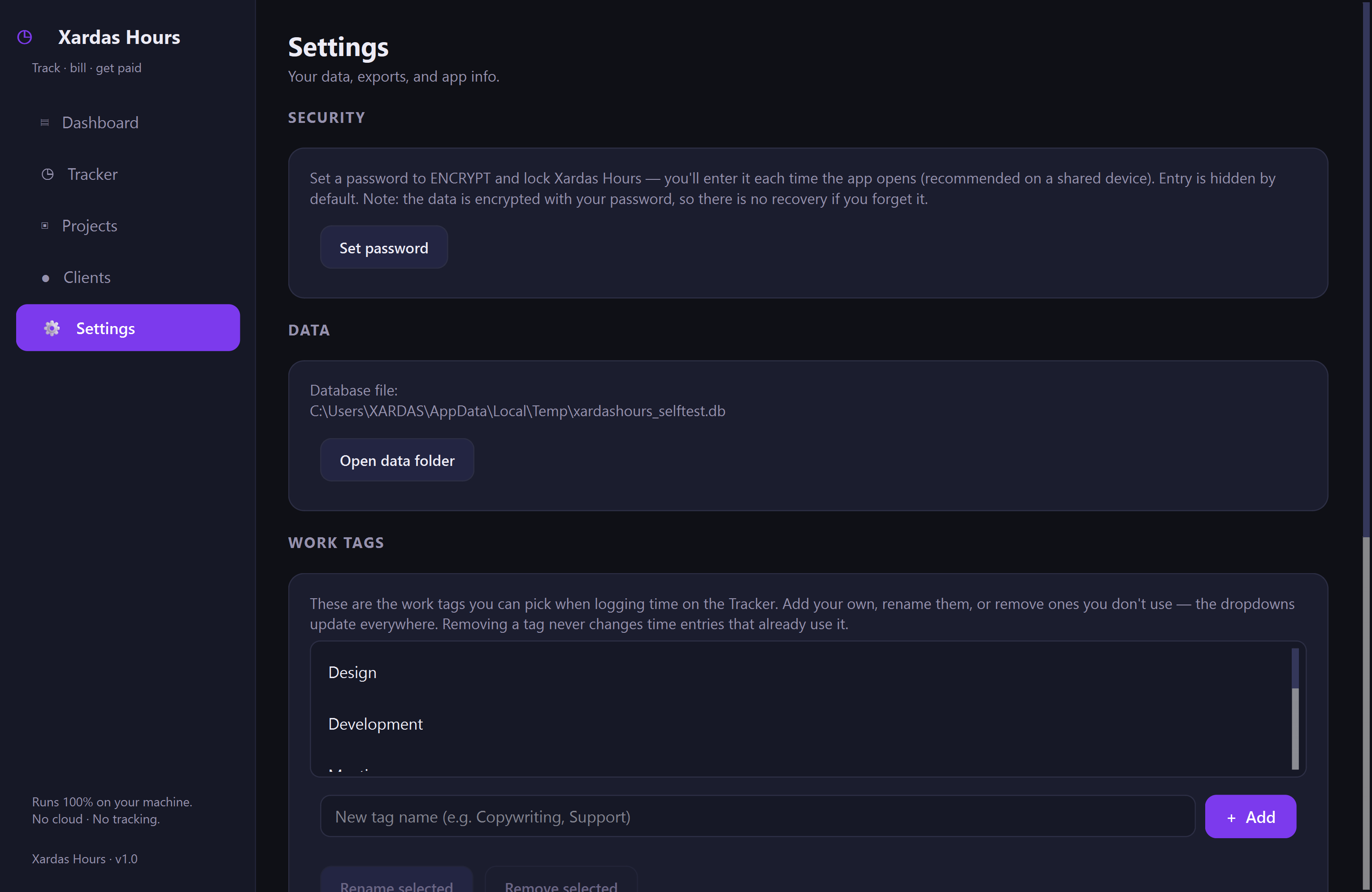The image size is (1372, 892).
Task: Focus the New tag name field
Action: [x=757, y=817]
